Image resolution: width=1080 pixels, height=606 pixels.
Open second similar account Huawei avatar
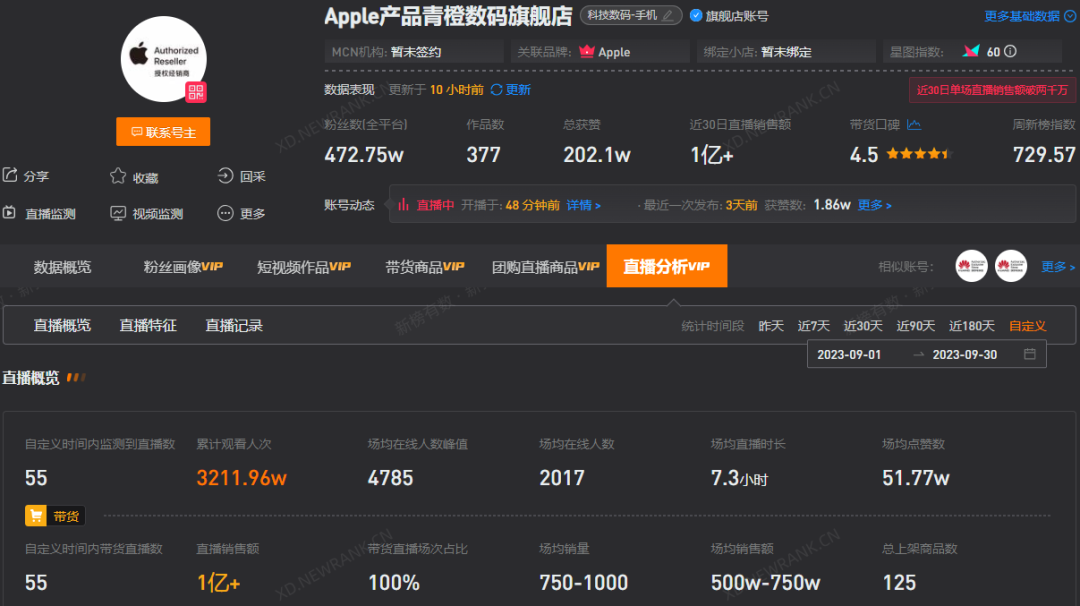pyautogui.click(x=1010, y=266)
